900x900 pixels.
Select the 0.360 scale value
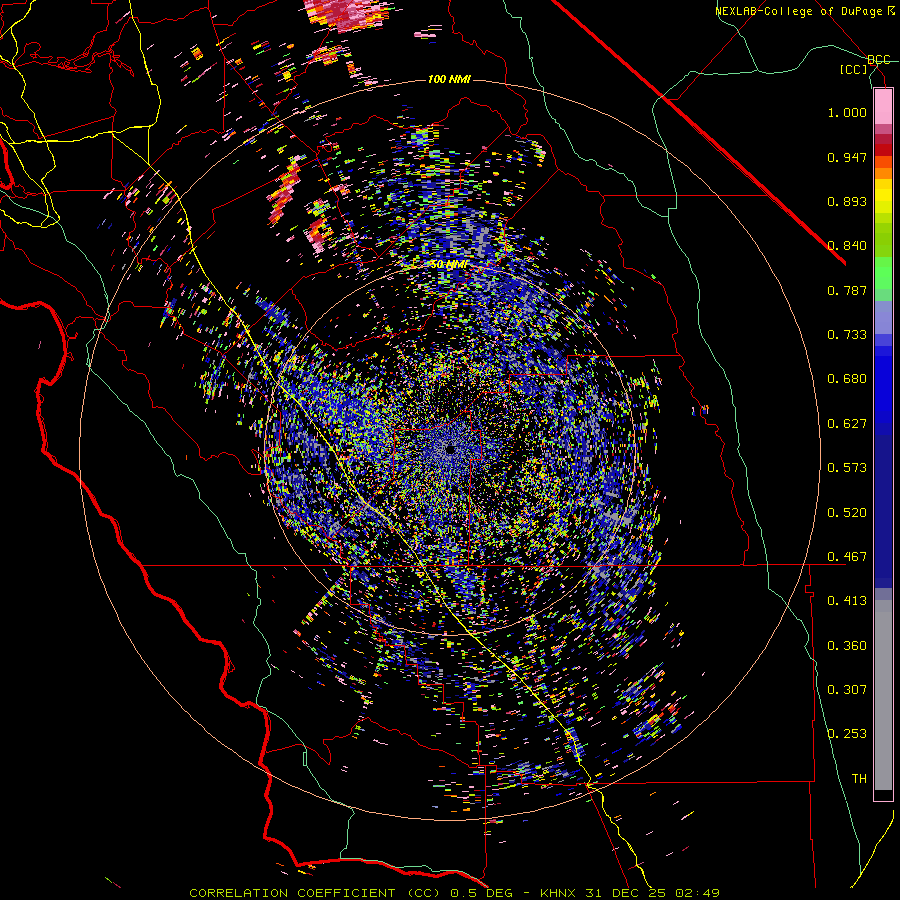[847, 646]
